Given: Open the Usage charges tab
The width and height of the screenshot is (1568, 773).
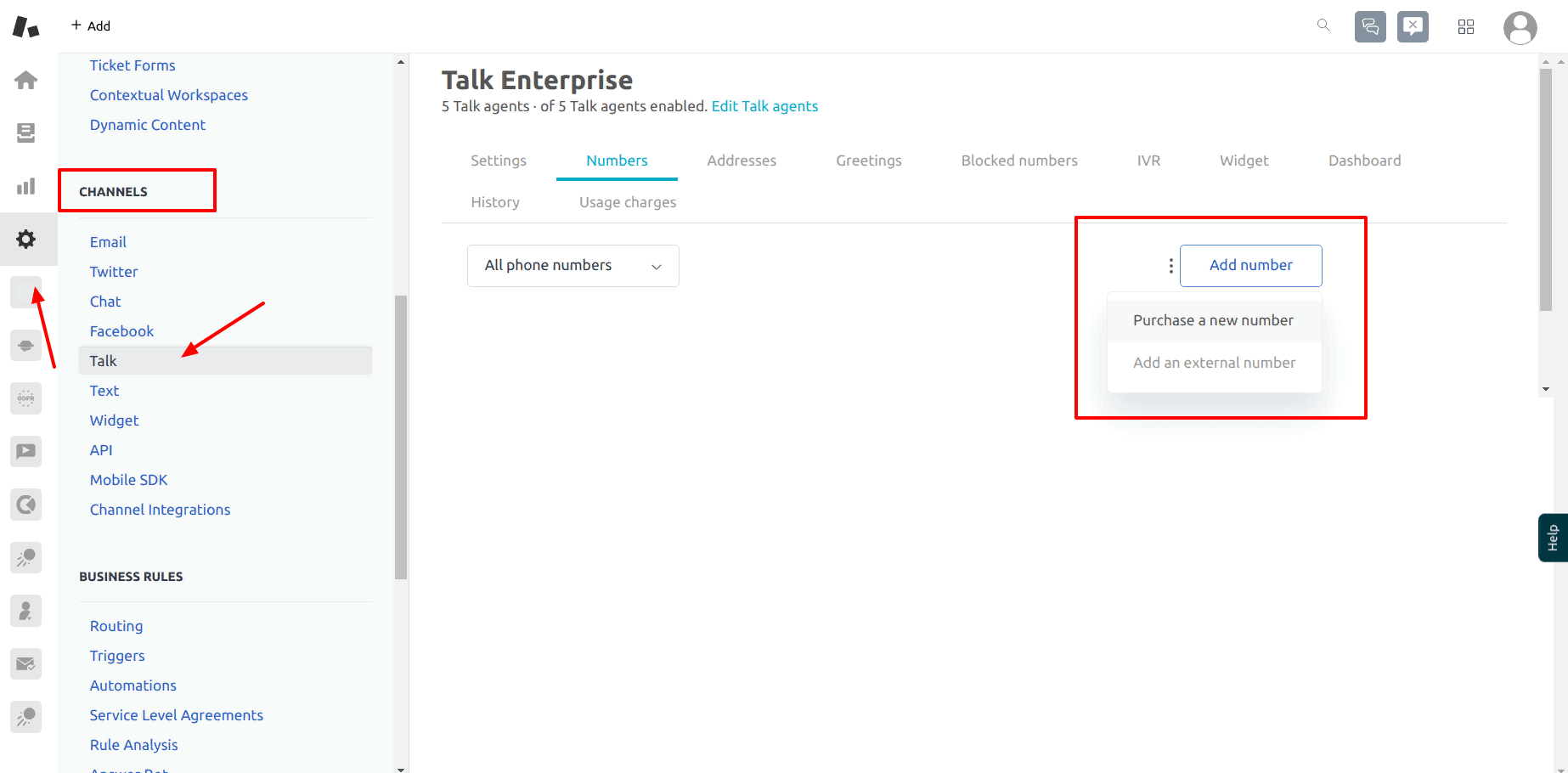Looking at the screenshot, I should (x=628, y=202).
